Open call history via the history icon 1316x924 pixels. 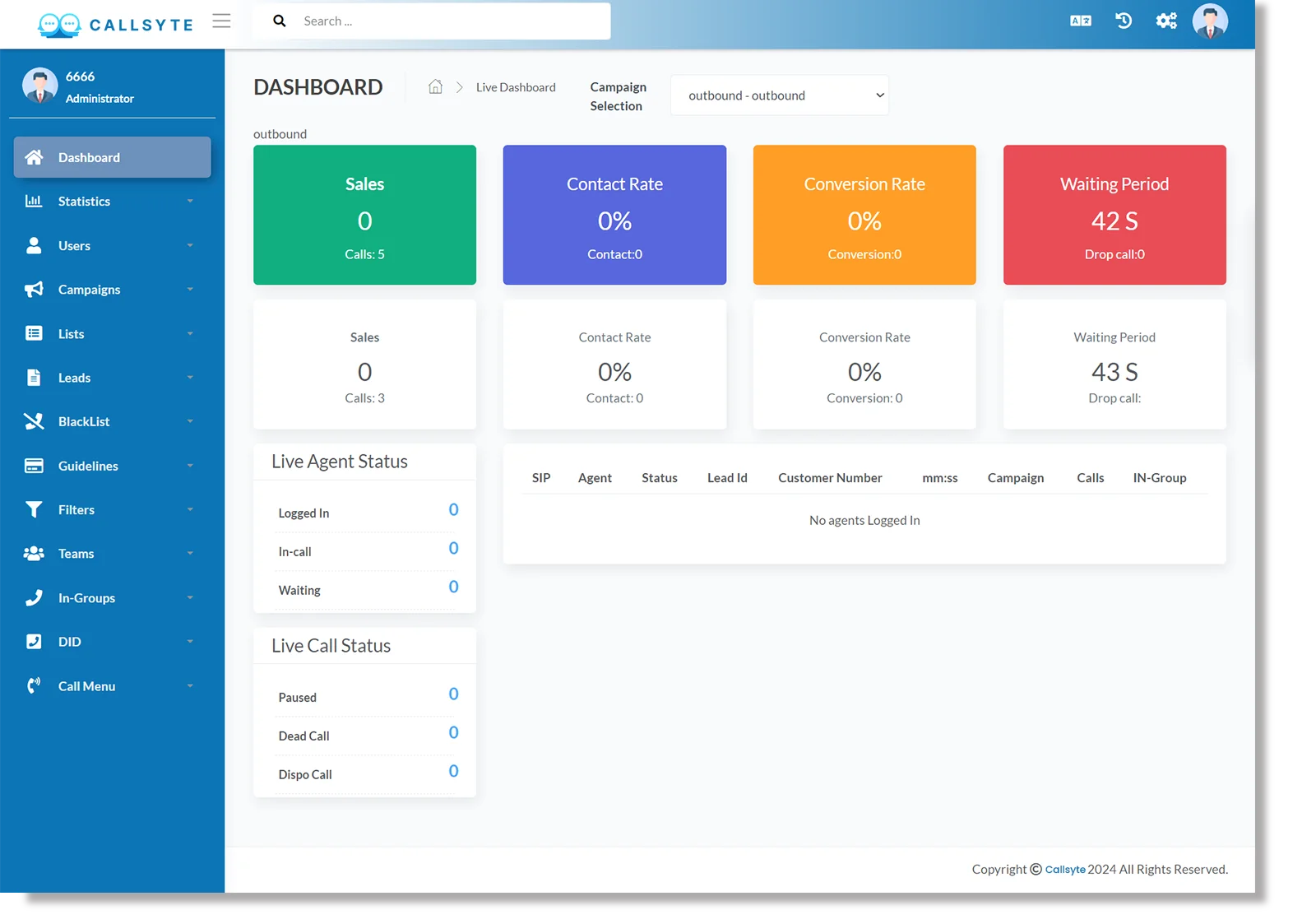pos(1123,21)
